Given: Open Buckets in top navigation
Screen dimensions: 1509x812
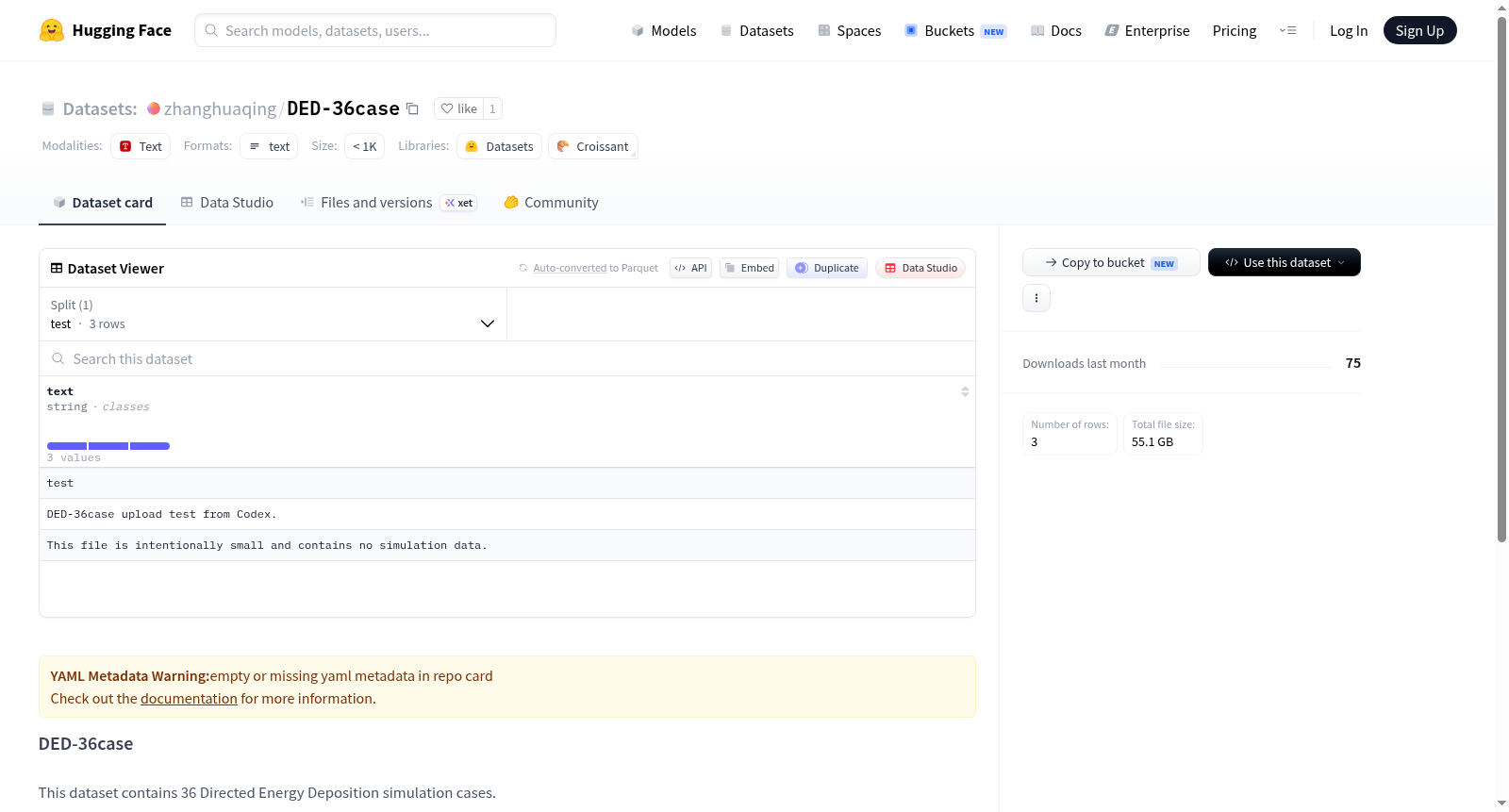Looking at the screenshot, I should pos(955,30).
